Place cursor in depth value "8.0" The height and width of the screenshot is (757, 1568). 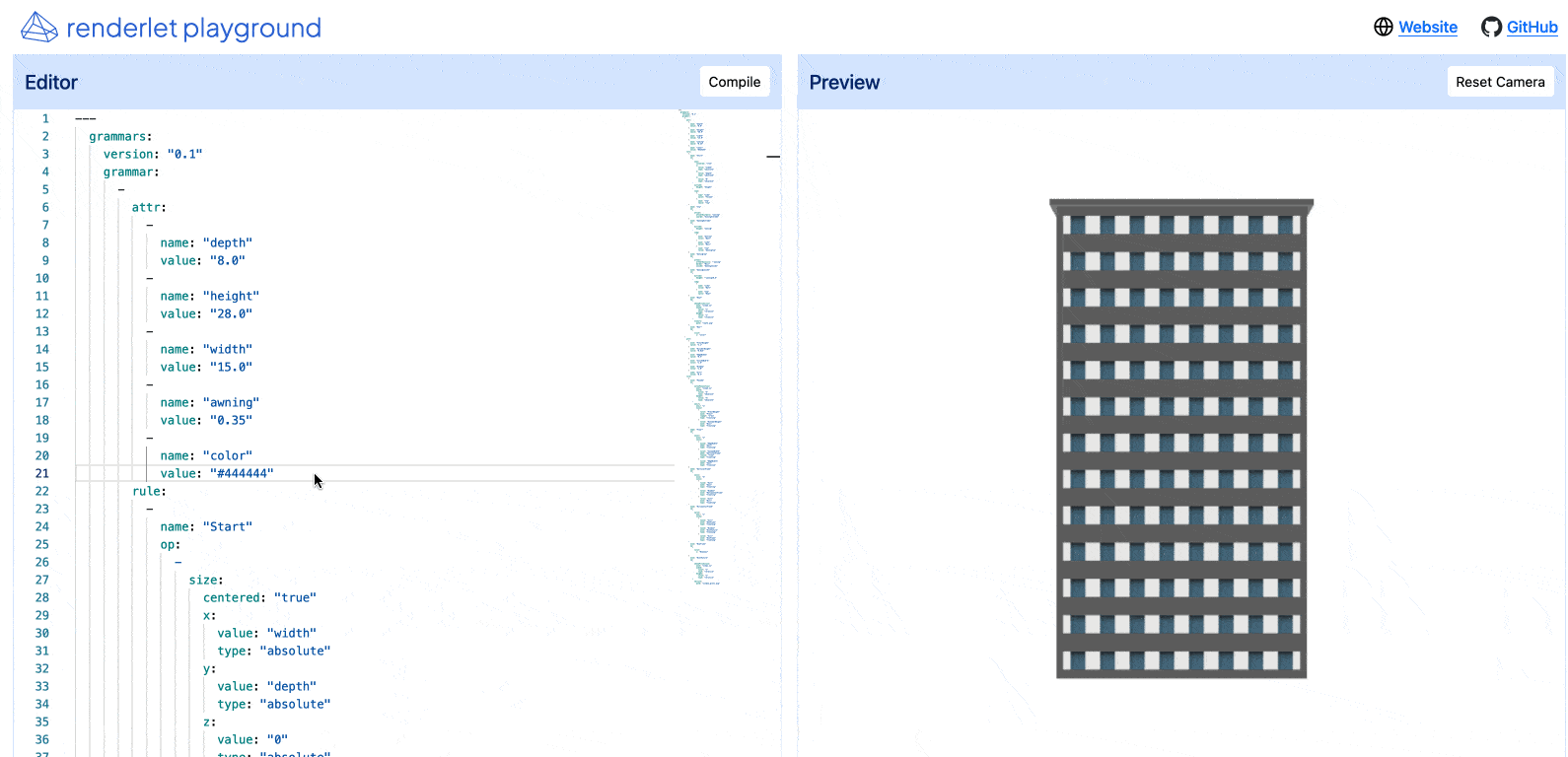point(227,261)
